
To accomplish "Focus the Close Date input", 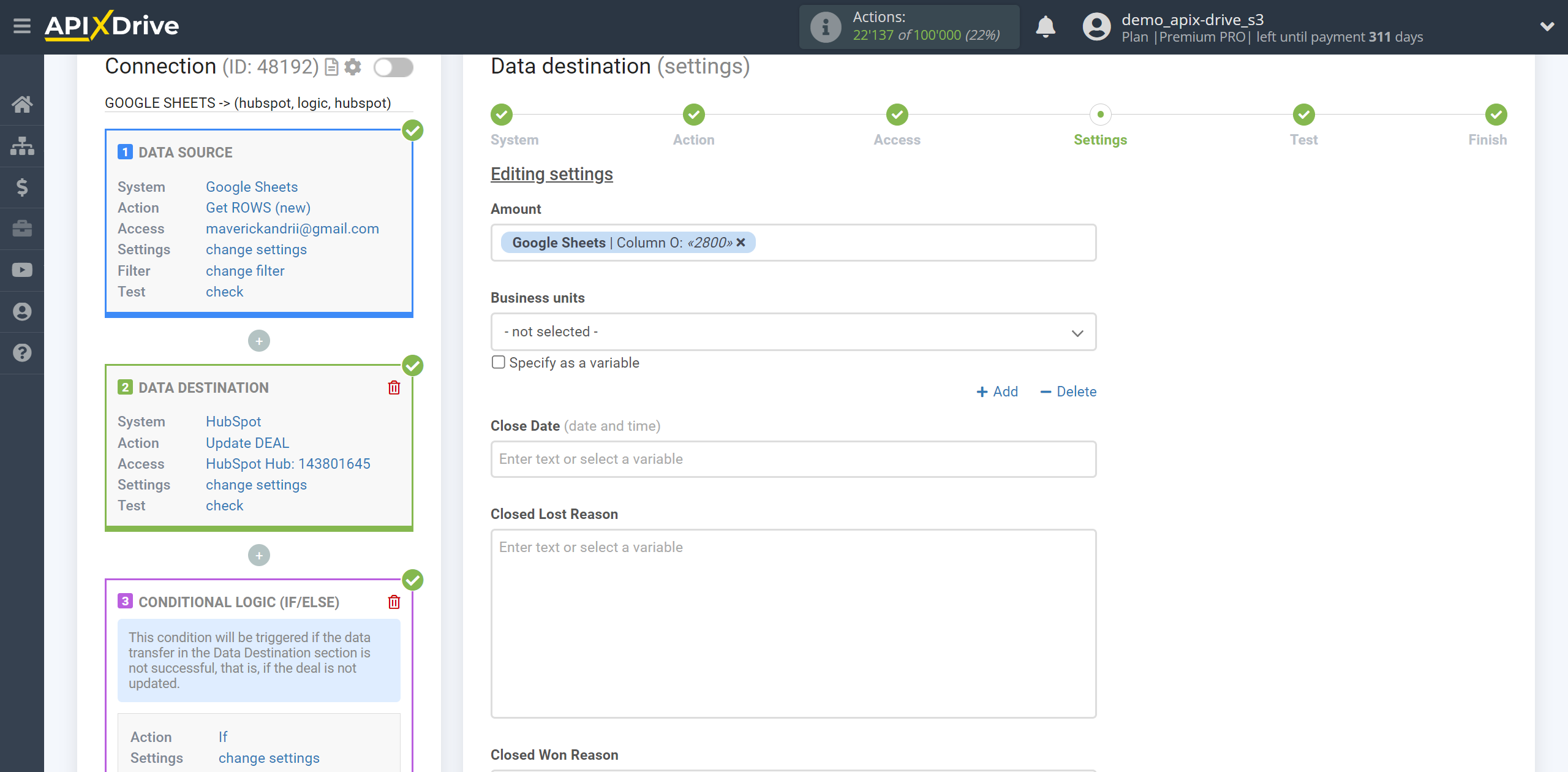I will [793, 459].
